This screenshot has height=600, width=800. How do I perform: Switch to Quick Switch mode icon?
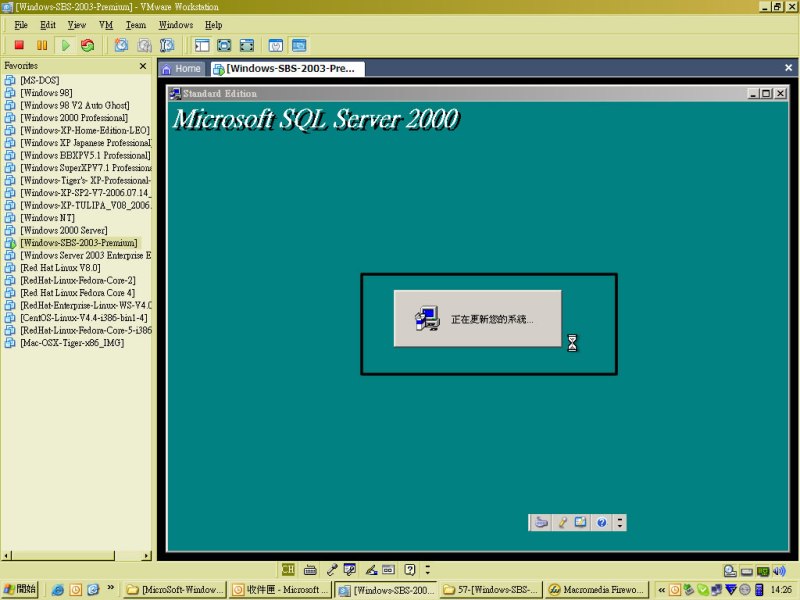[x=224, y=45]
